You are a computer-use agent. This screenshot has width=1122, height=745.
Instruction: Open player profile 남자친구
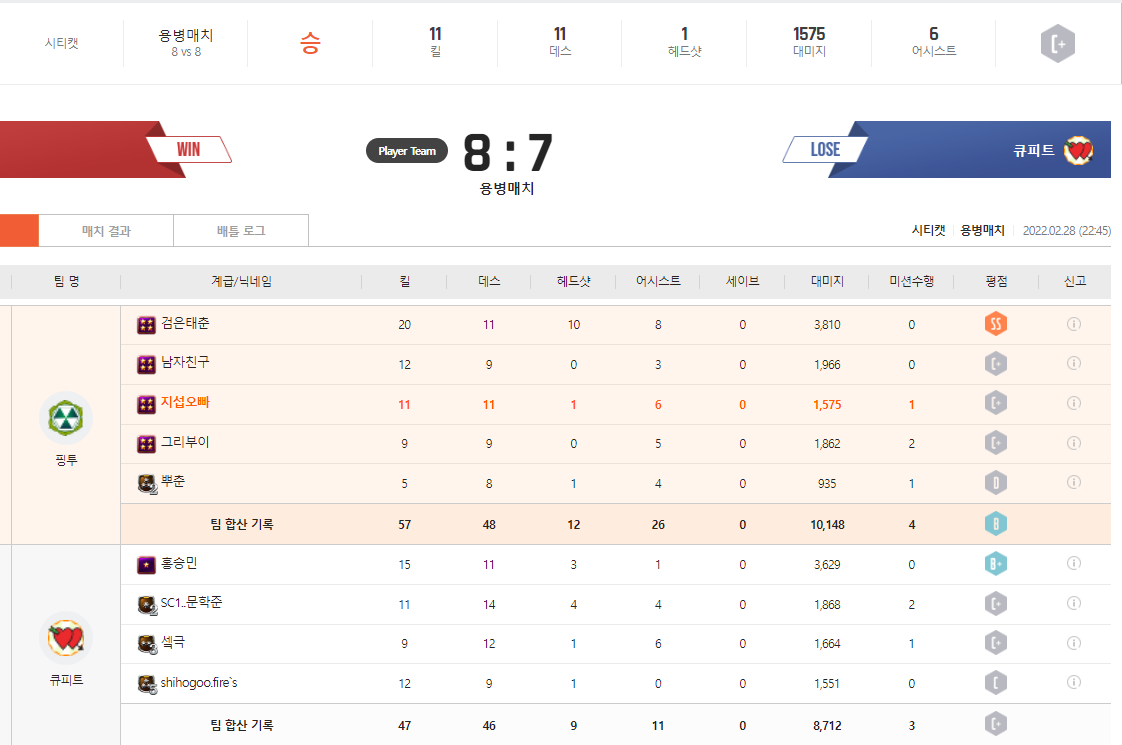[x=185, y=363]
